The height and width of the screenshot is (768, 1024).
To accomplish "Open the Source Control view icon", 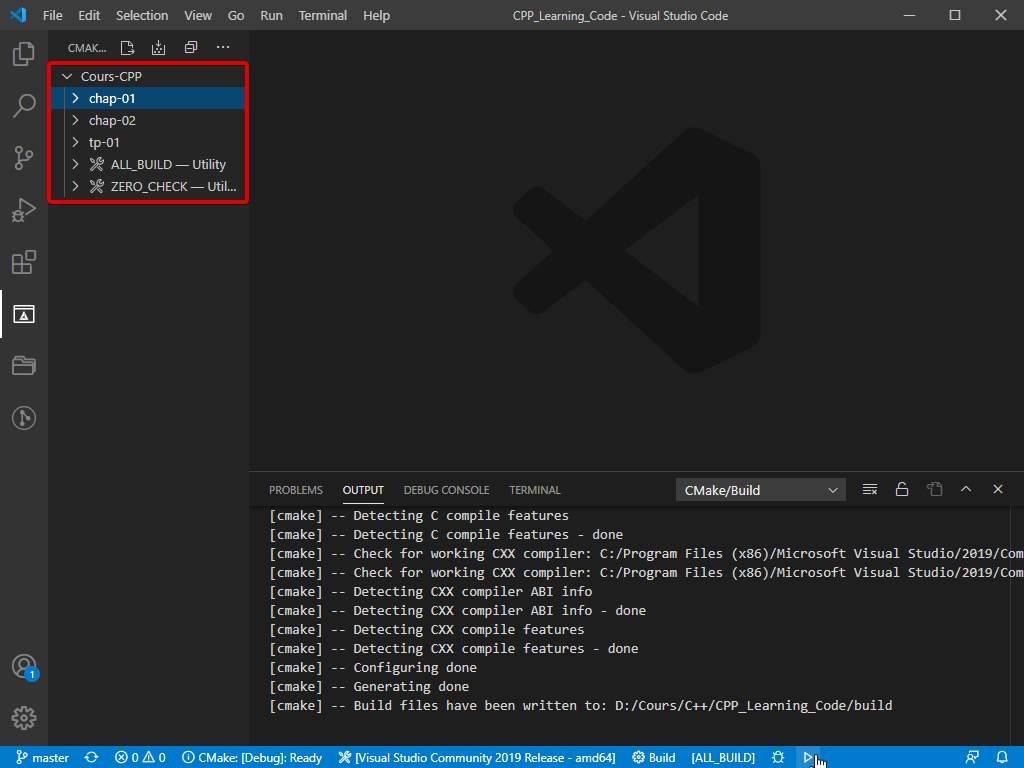I will [24, 158].
